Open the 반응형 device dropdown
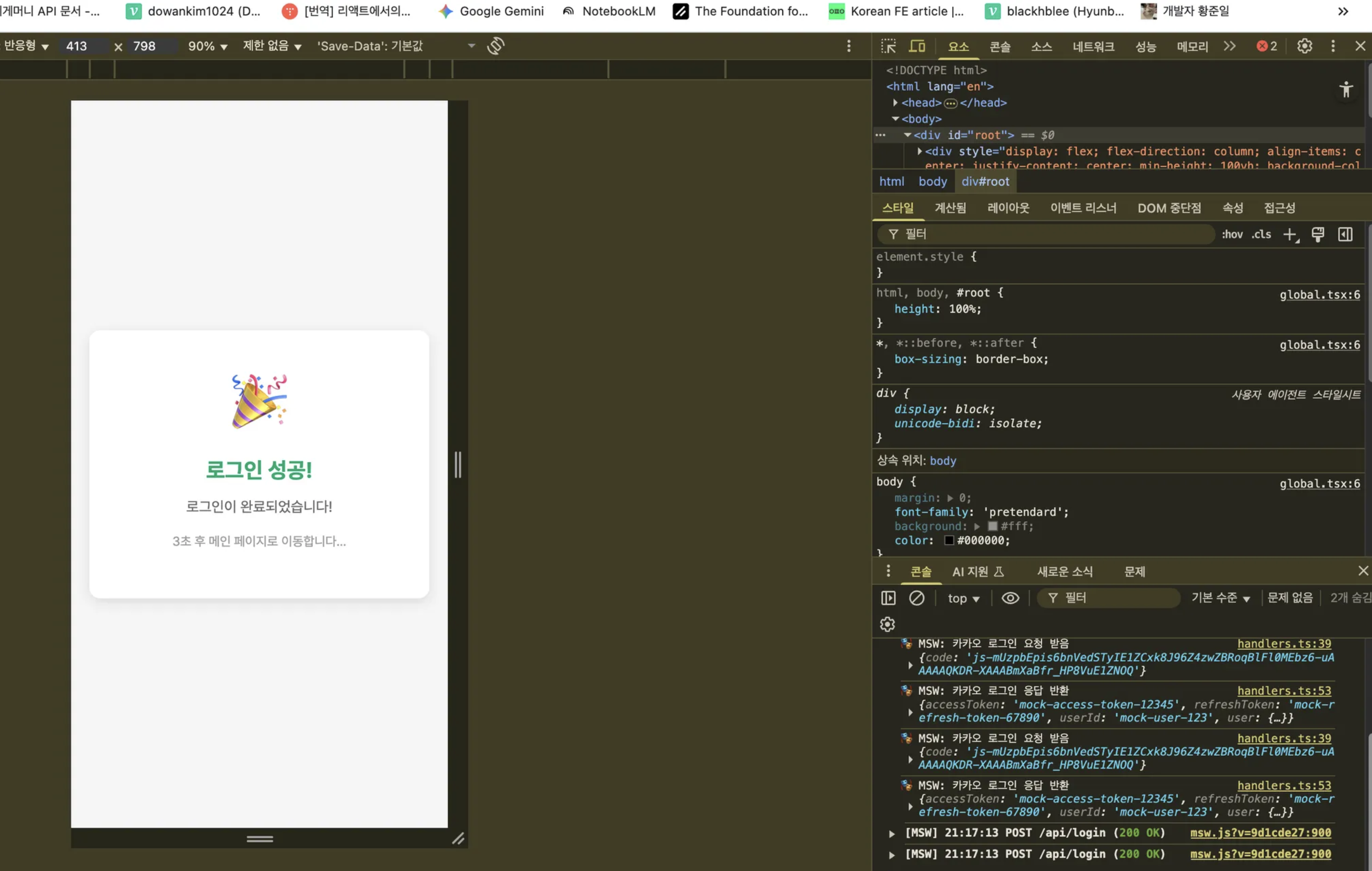 pyautogui.click(x=26, y=46)
